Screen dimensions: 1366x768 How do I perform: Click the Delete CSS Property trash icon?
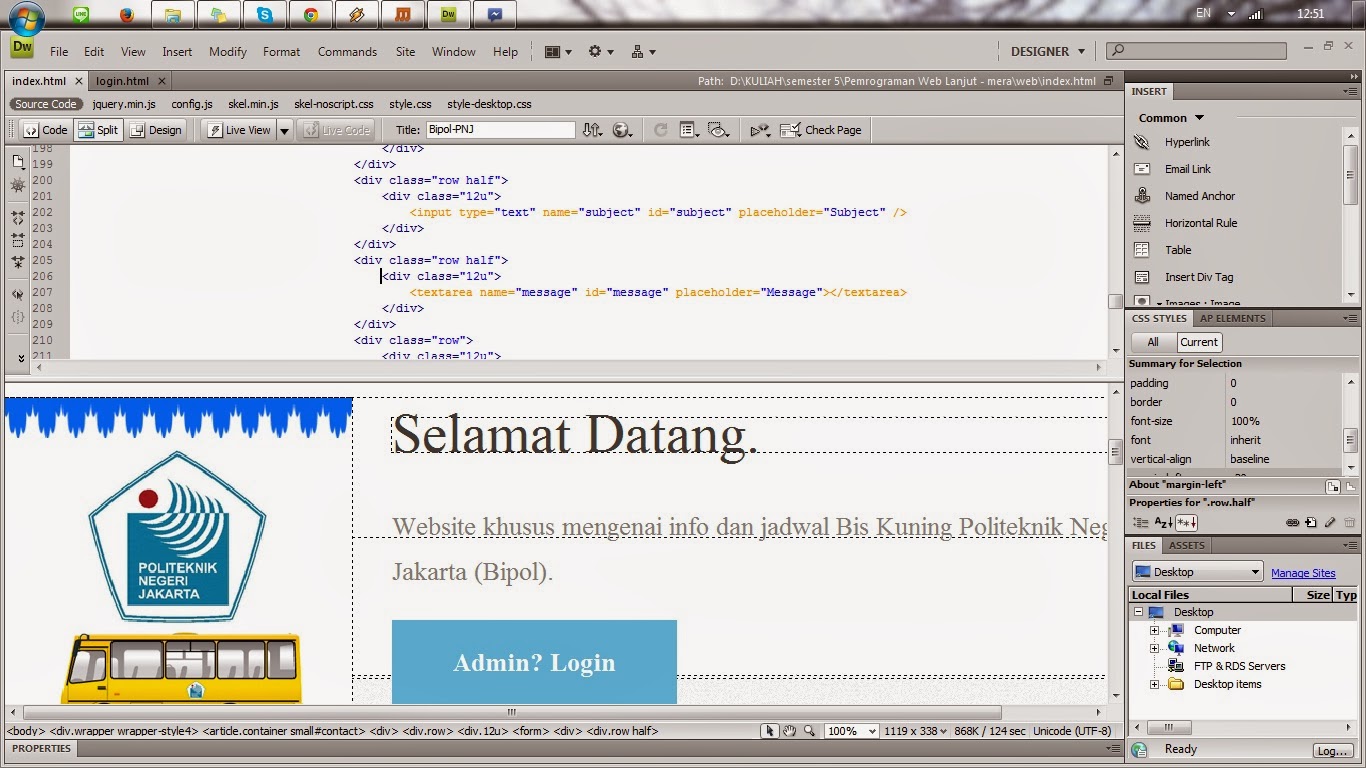click(x=1349, y=522)
